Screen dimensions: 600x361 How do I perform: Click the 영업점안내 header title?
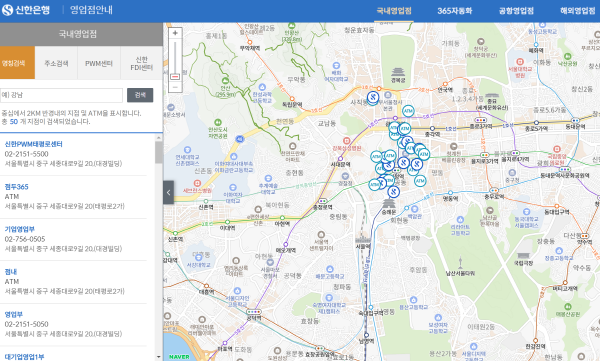click(x=91, y=10)
